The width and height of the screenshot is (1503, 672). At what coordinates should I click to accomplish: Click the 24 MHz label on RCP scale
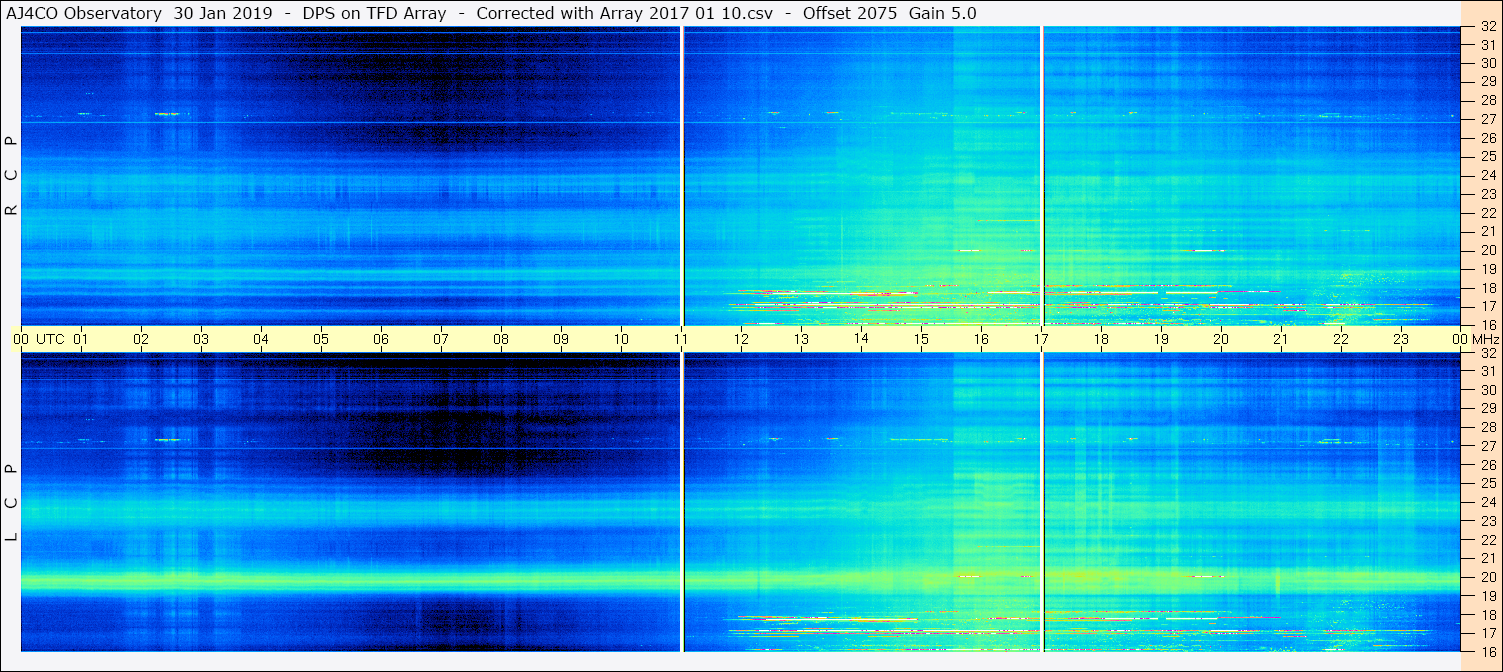pos(1488,175)
